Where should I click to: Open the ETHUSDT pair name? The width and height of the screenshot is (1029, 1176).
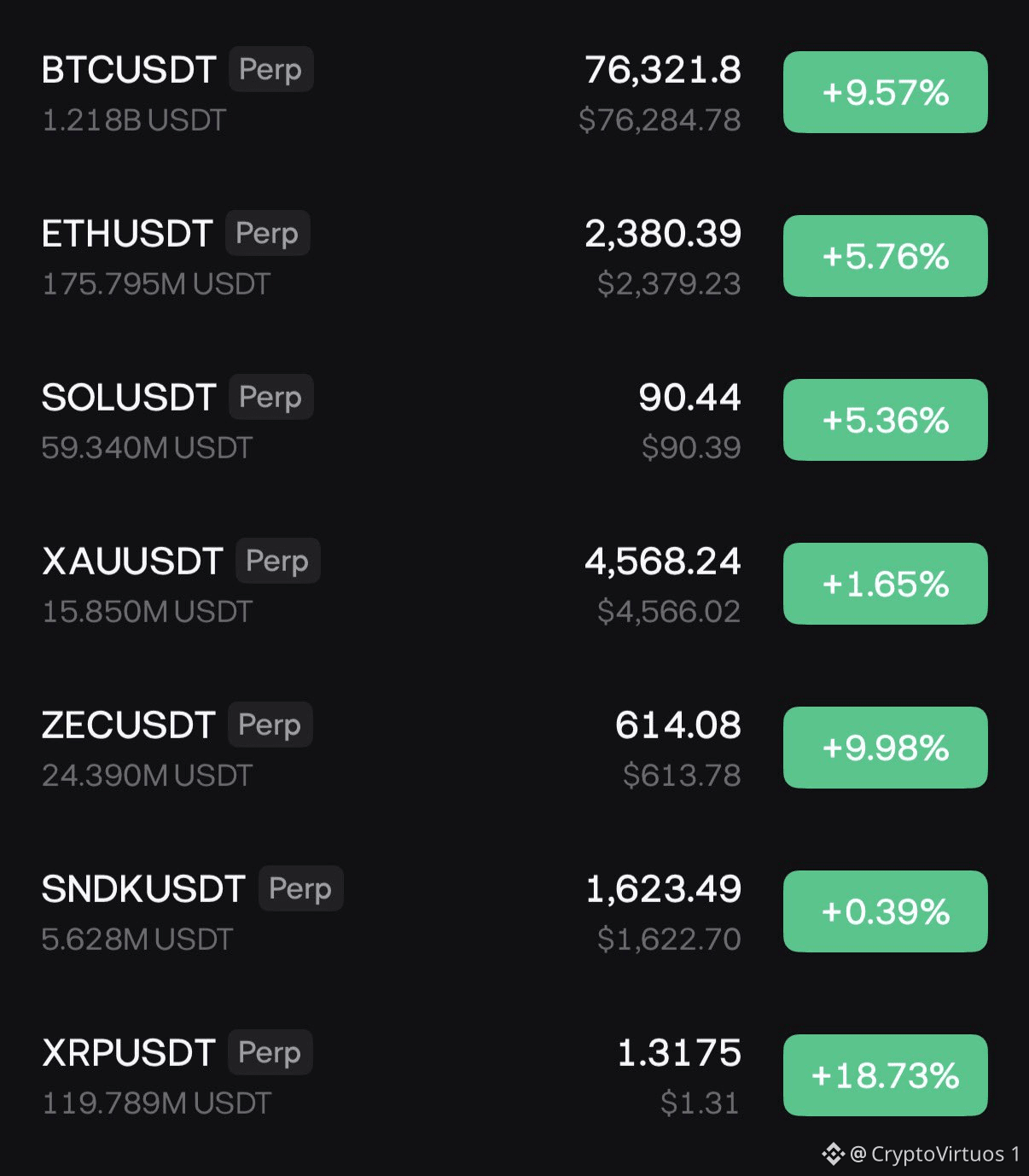pyautogui.click(x=127, y=234)
